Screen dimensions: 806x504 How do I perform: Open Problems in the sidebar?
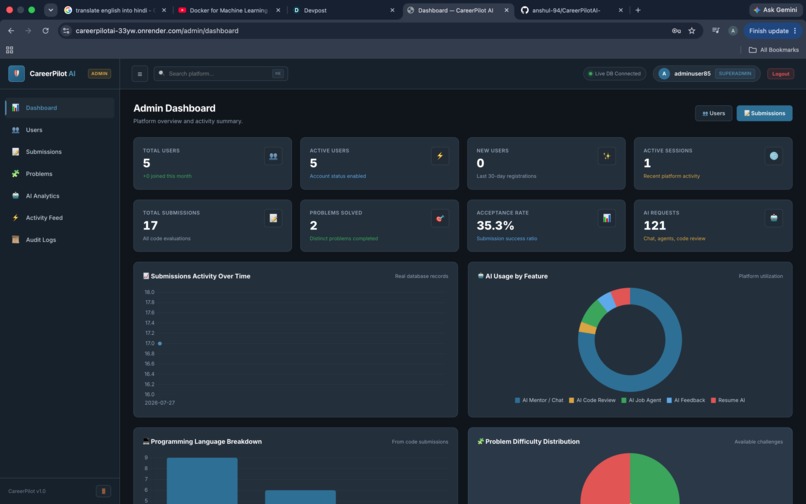(60, 174)
